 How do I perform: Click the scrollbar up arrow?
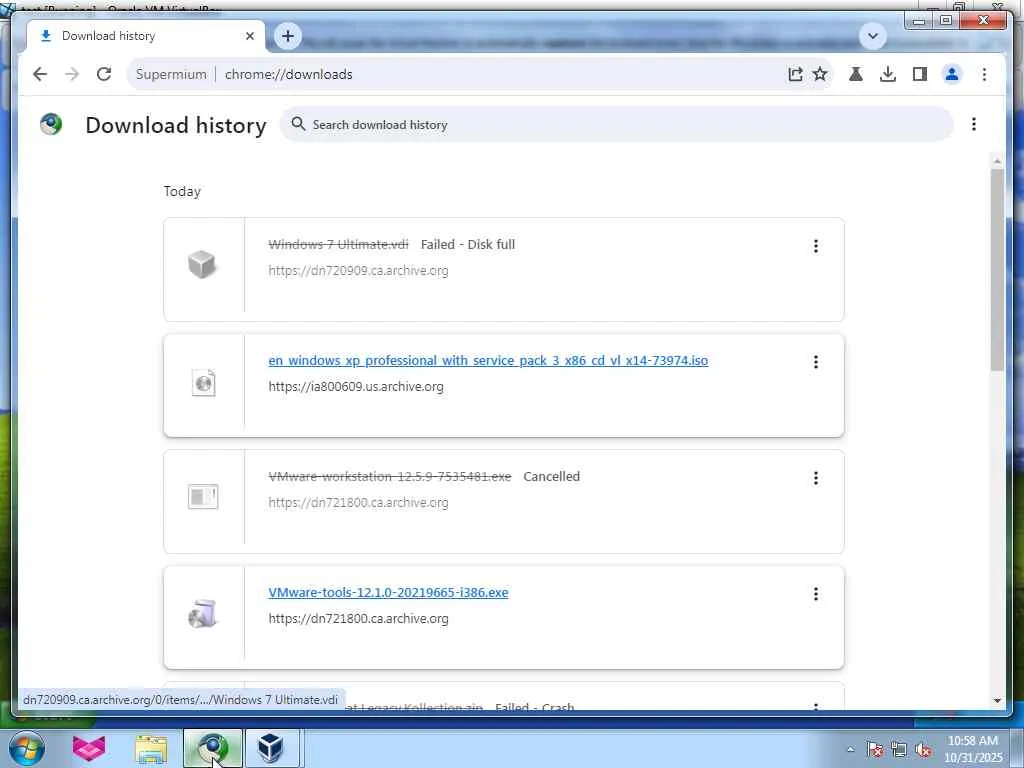997,161
